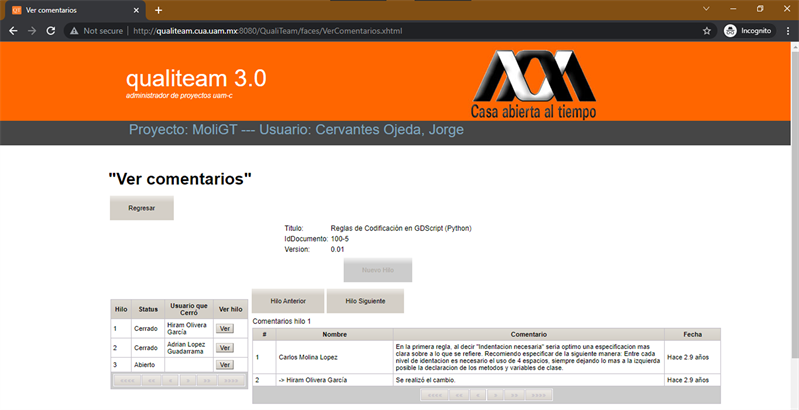Click the URL address bar
The image size is (799, 410).
tap(400, 31)
